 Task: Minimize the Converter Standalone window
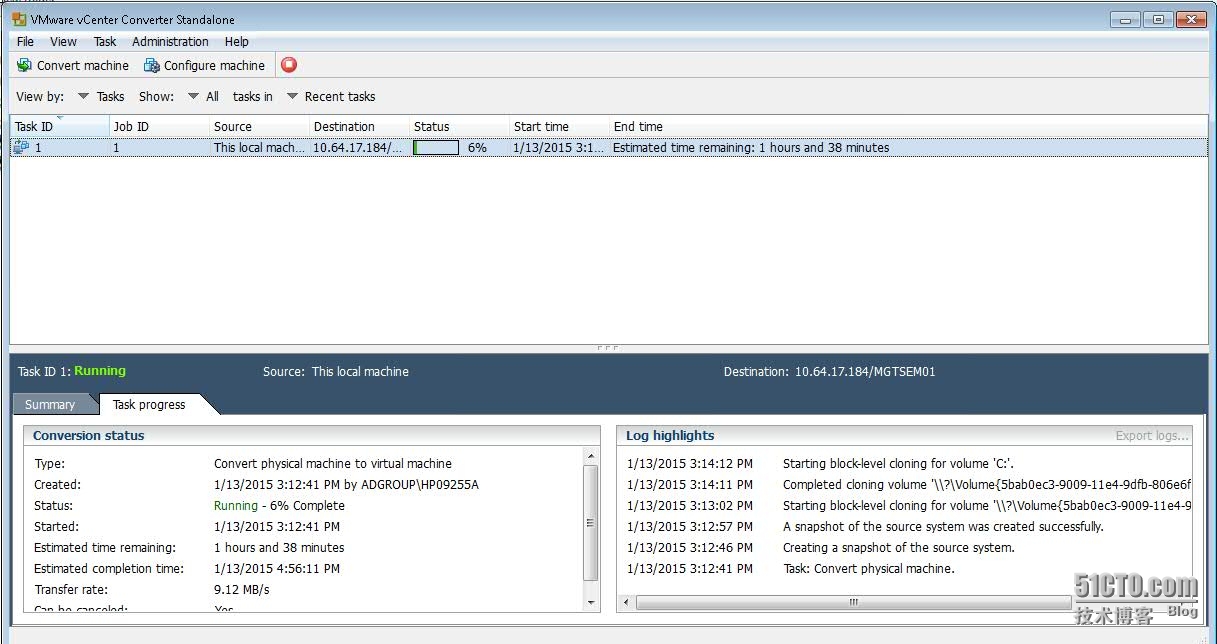click(1126, 19)
